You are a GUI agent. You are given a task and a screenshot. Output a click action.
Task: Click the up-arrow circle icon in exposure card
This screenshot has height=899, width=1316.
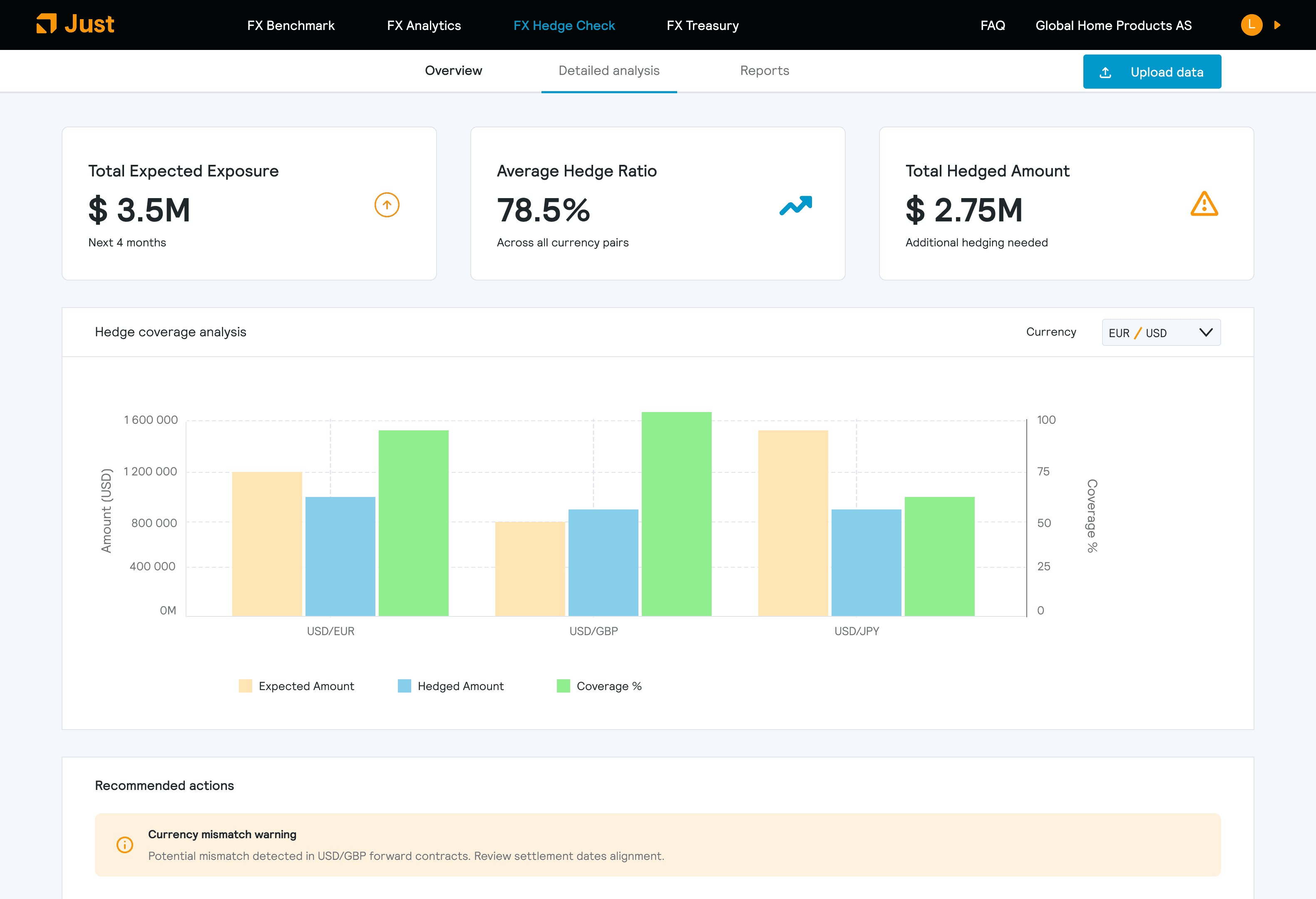click(387, 205)
